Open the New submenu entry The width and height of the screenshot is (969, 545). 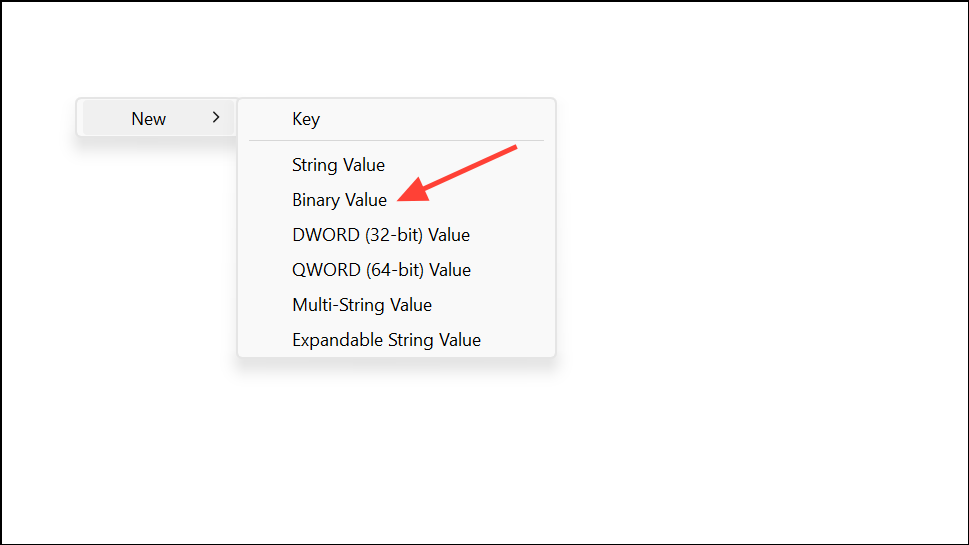click(149, 119)
